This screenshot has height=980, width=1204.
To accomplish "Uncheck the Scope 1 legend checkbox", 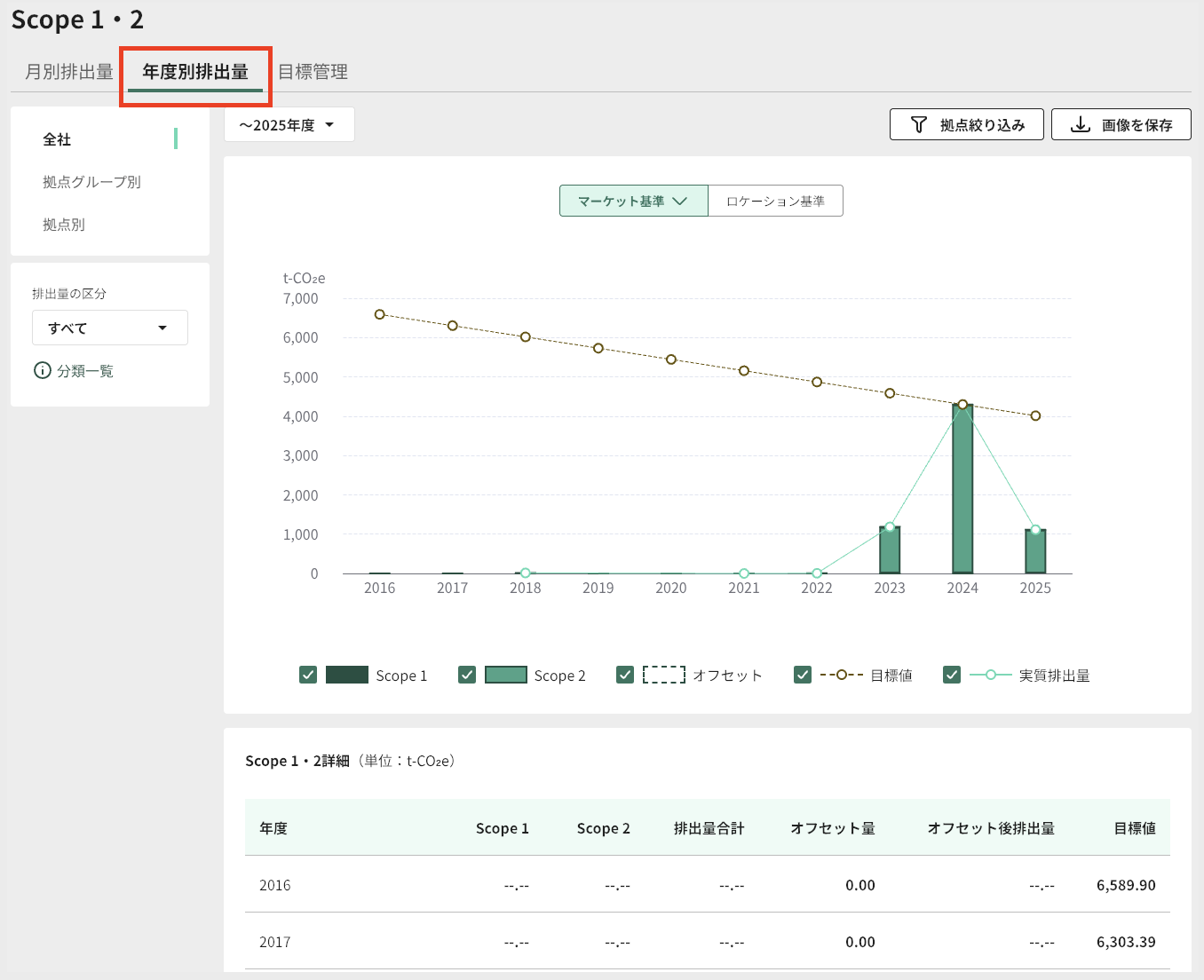I will click(x=308, y=676).
